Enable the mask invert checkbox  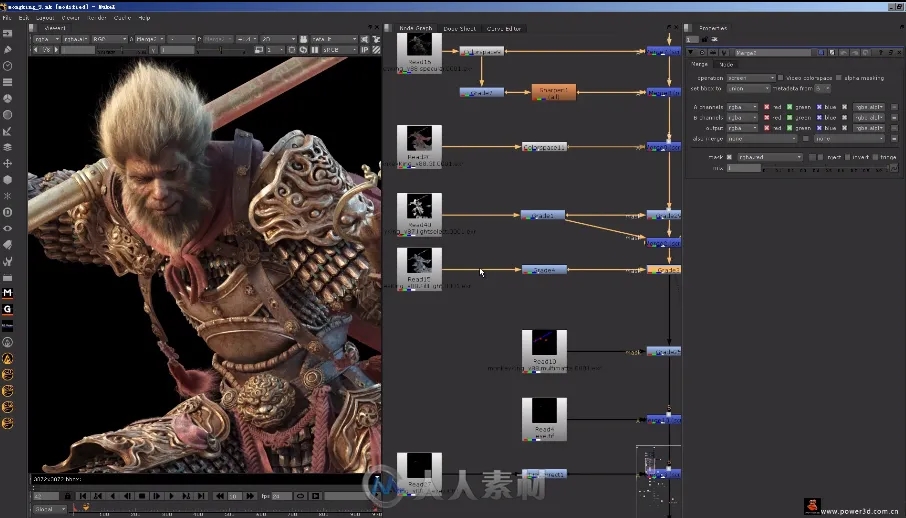pyautogui.click(x=847, y=157)
